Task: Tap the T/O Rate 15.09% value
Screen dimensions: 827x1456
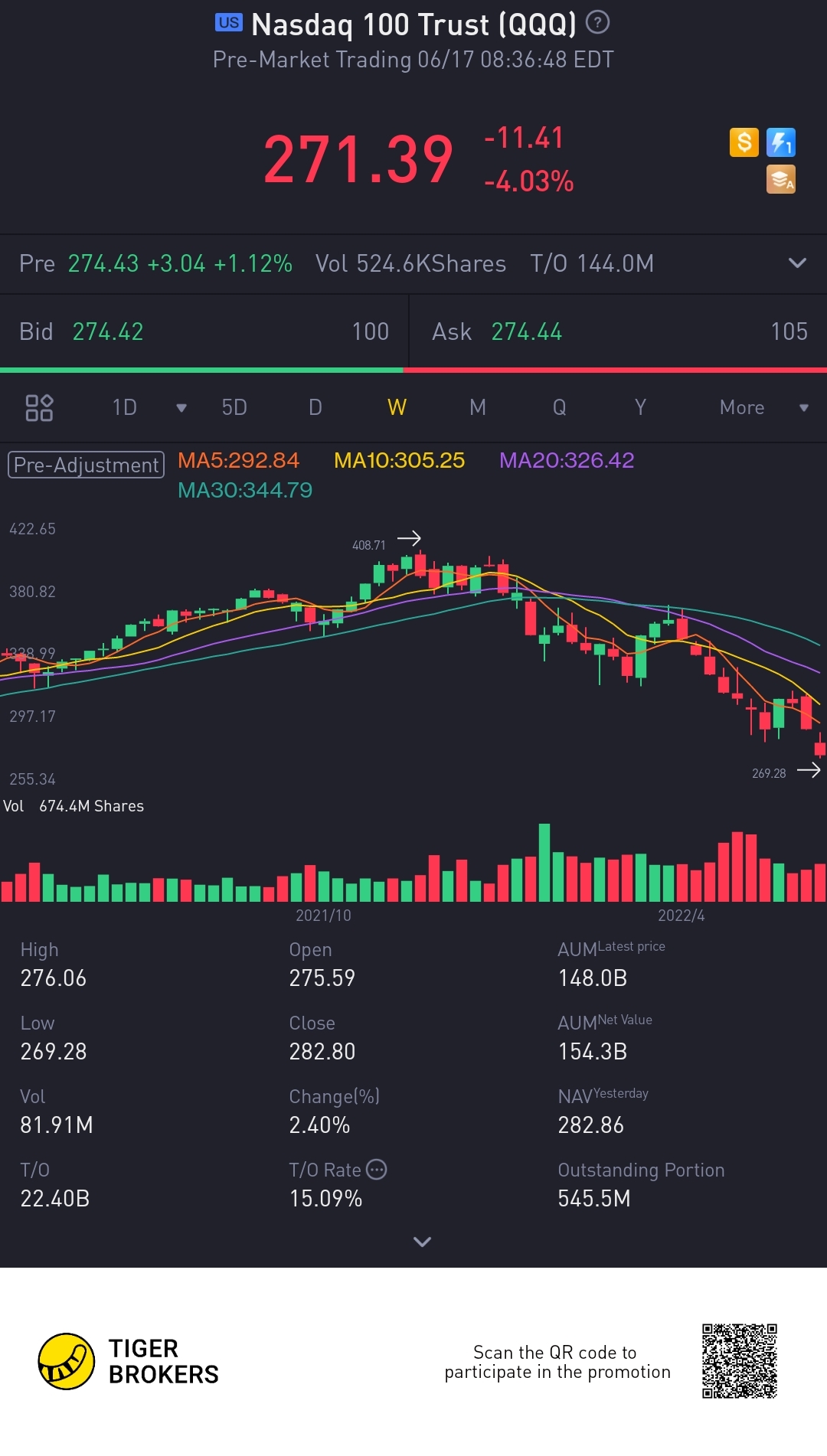Action: tap(325, 1198)
